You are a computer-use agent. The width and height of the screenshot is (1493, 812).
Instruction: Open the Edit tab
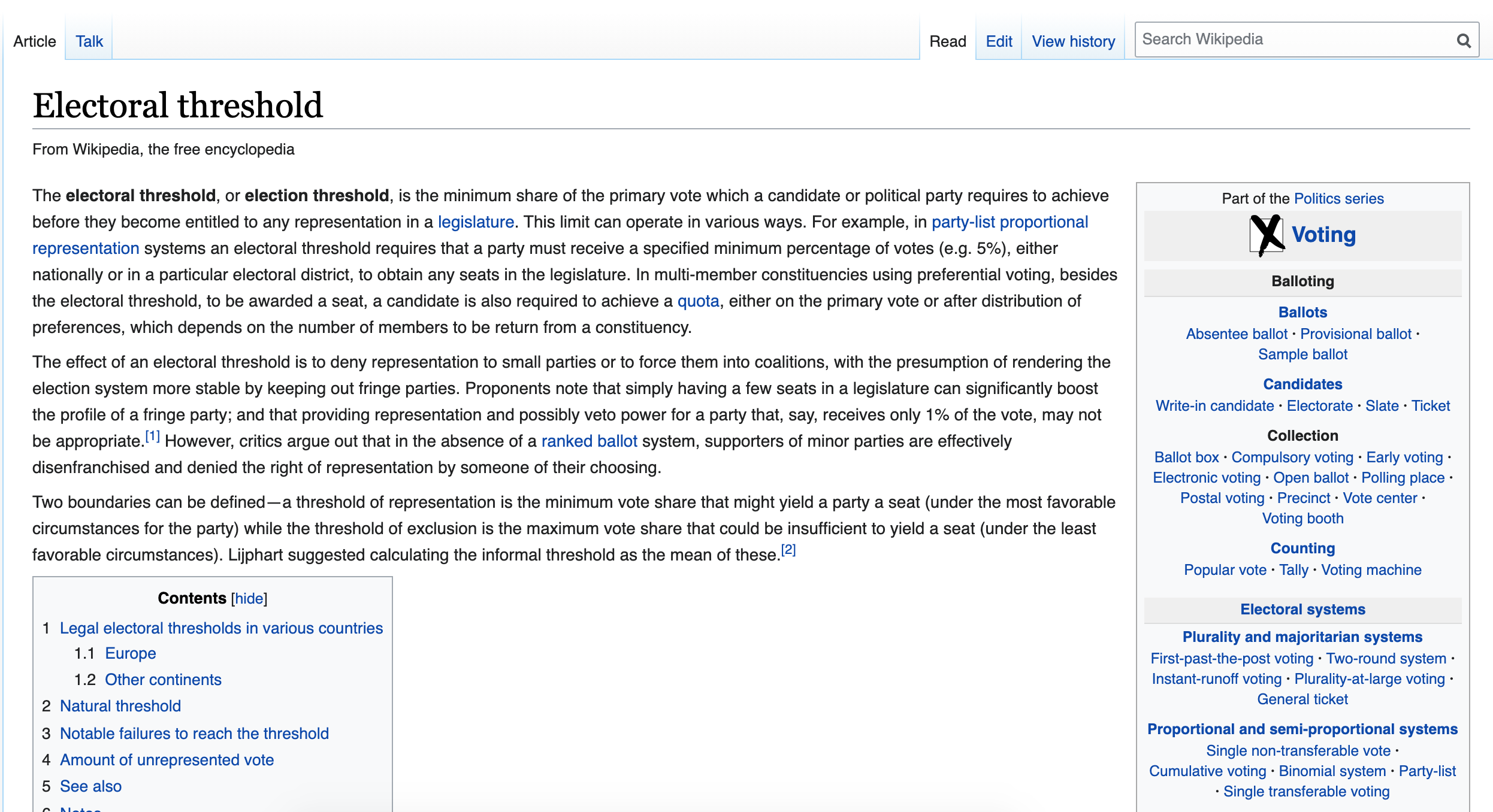click(999, 41)
